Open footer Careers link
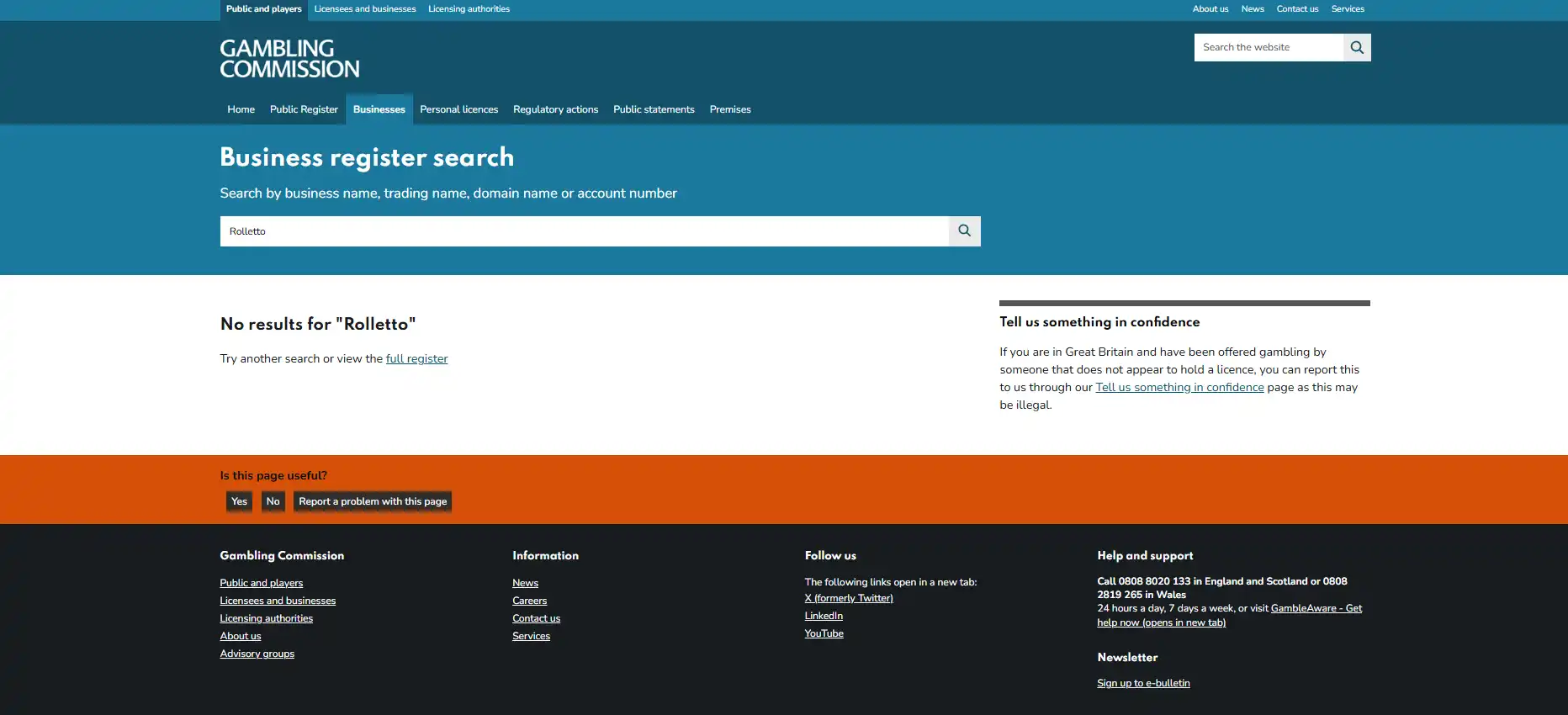Screen dimensions: 1568x715 pos(530,601)
